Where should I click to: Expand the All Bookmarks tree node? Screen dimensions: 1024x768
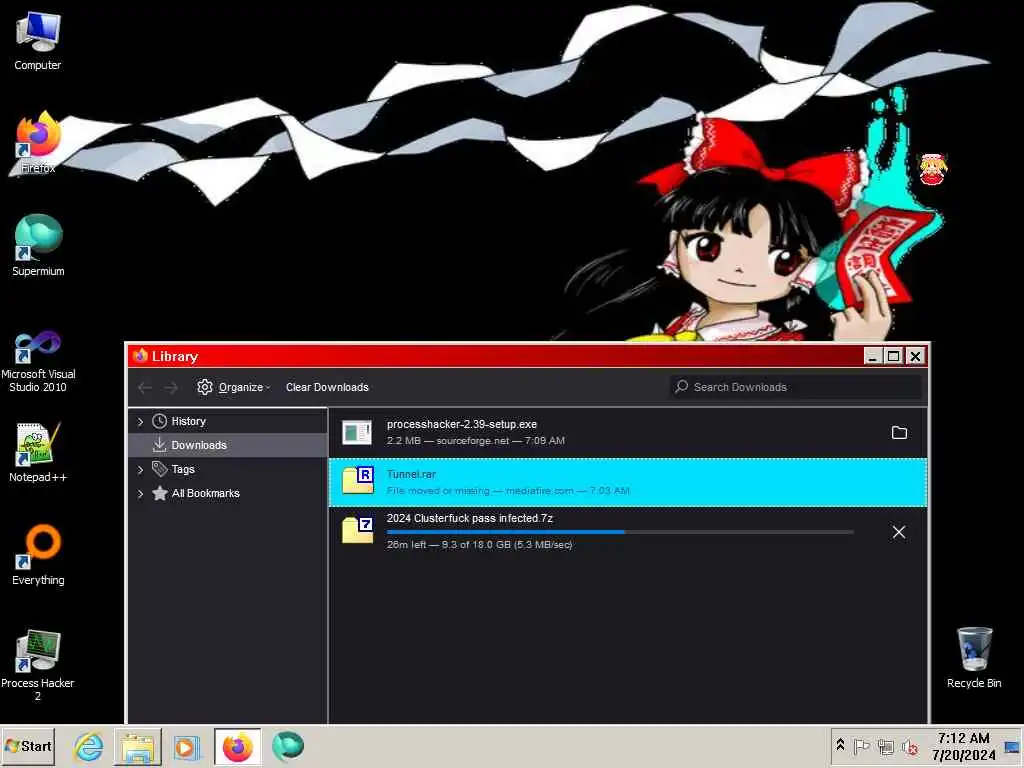140,494
